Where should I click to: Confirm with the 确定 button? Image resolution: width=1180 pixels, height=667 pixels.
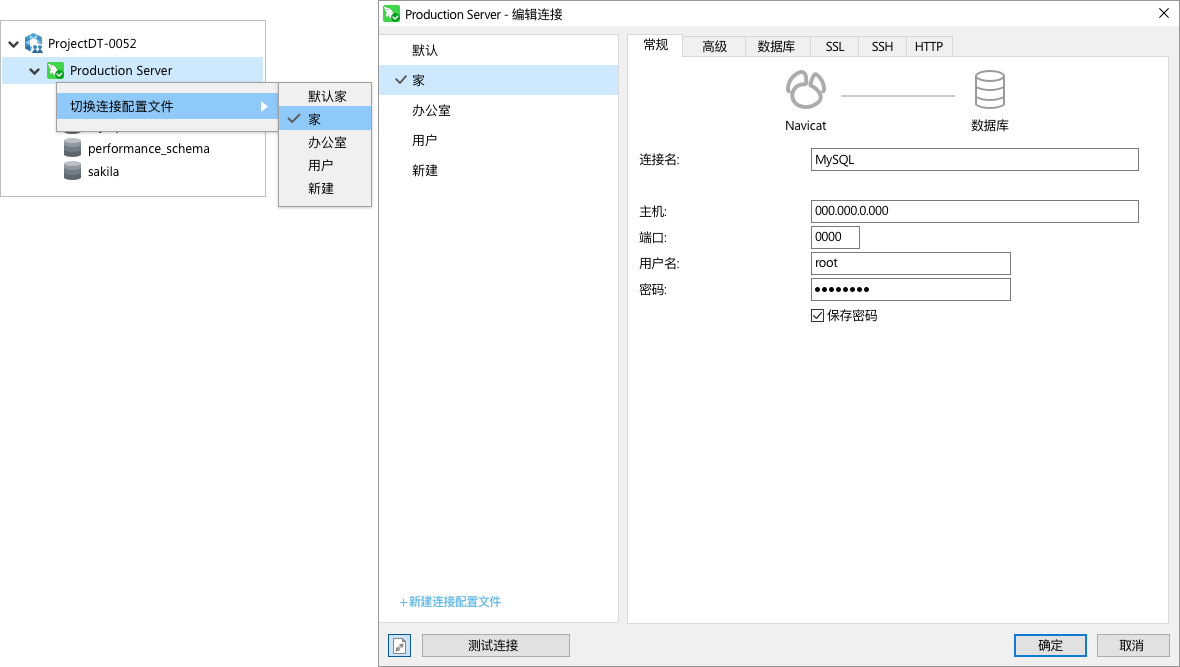pos(1050,645)
